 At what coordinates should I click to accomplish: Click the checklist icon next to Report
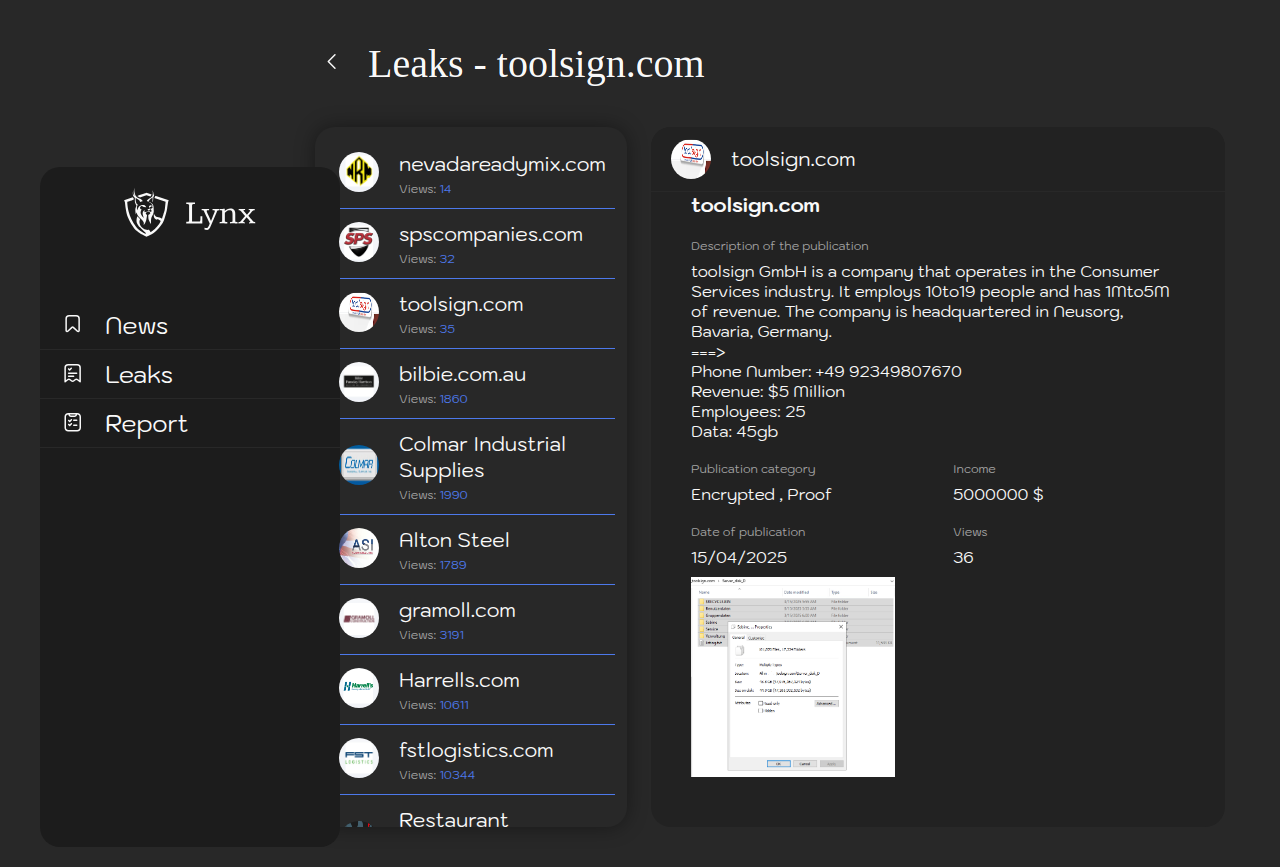73,423
